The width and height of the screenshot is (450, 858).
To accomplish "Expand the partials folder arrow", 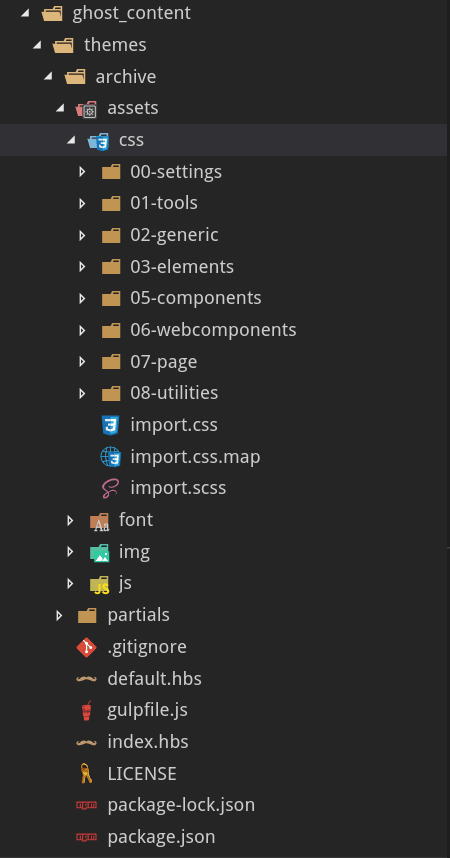I will tap(59, 616).
